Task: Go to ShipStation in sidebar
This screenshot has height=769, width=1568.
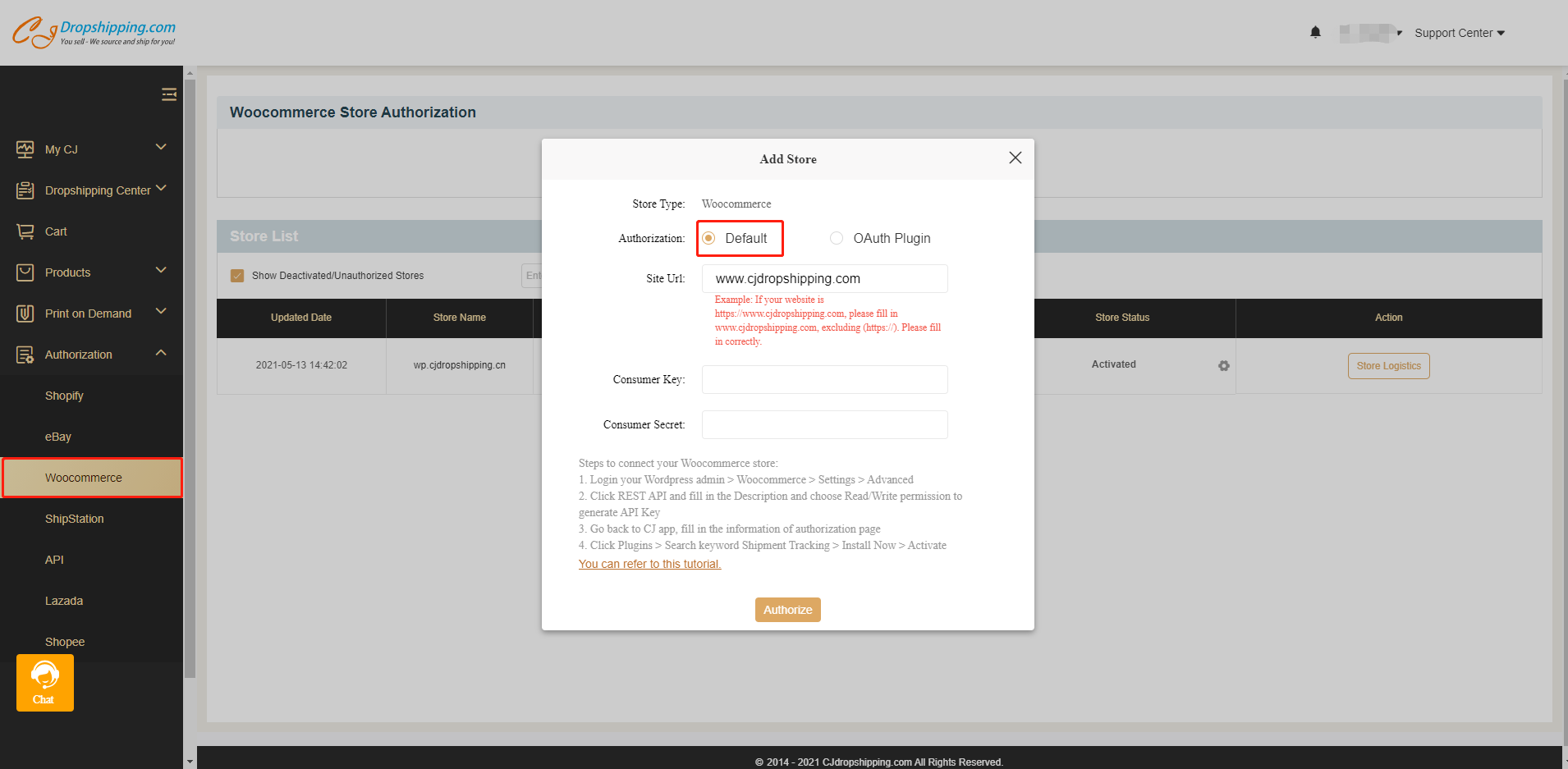Action: pos(75,519)
